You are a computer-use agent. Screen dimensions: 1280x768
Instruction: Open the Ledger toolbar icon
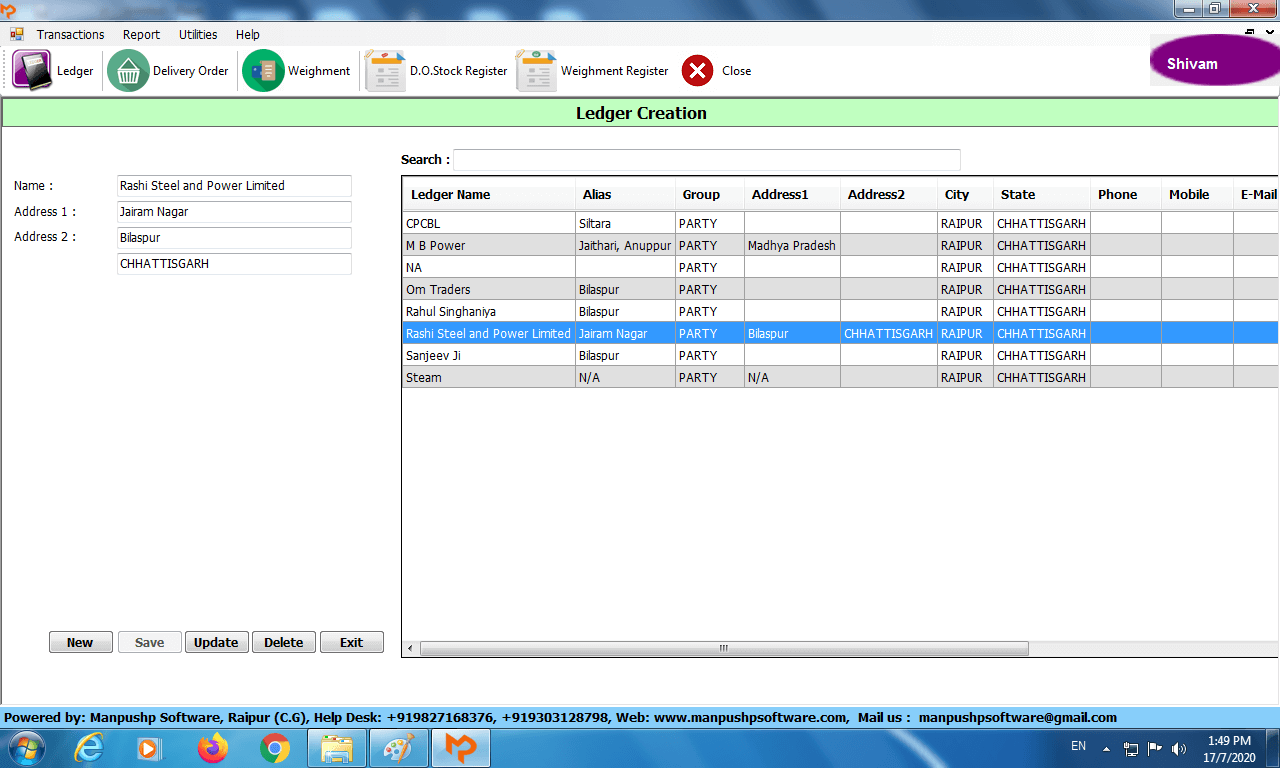(x=32, y=71)
